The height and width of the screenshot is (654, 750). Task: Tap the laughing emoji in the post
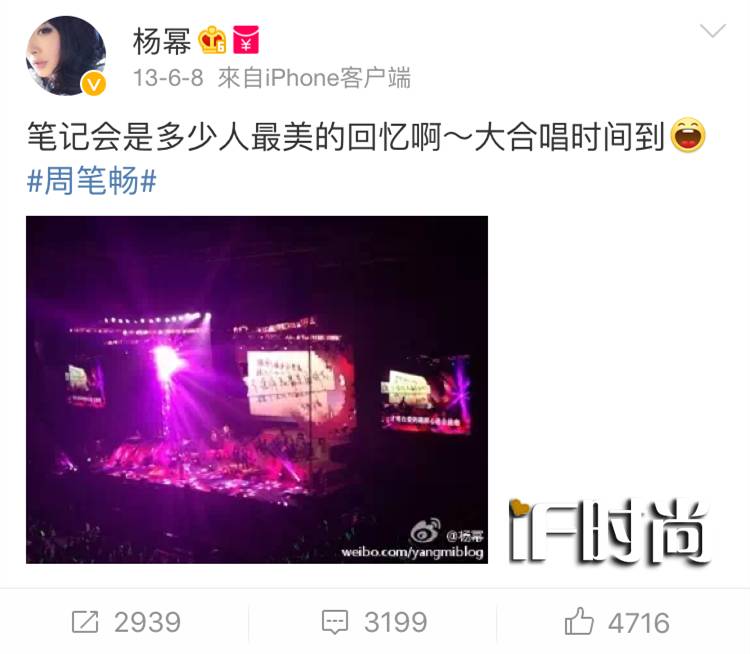pos(688,135)
